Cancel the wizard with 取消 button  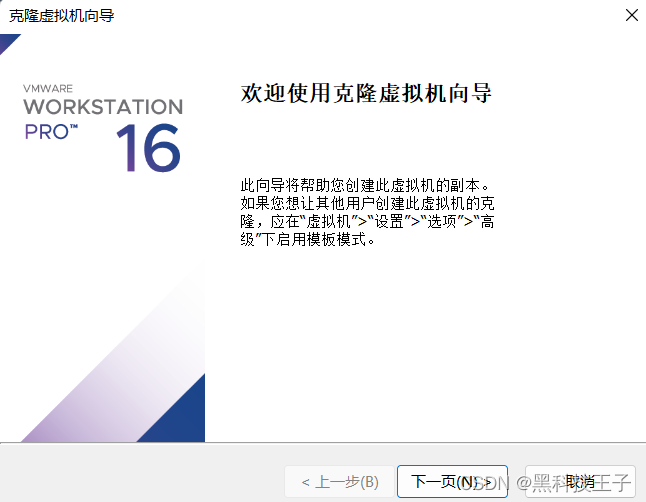(x=580, y=481)
